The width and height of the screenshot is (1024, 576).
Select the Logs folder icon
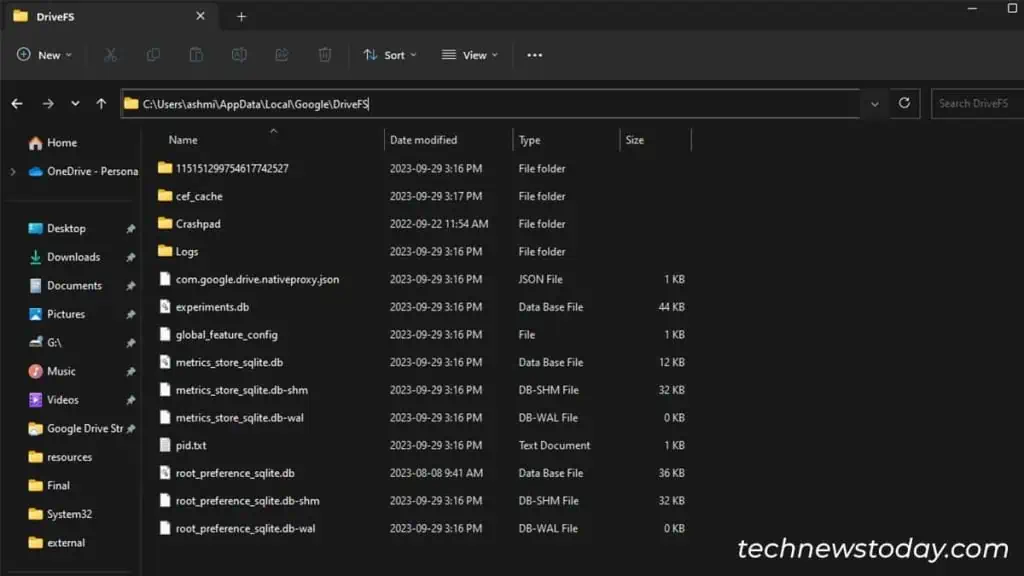click(x=165, y=251)
